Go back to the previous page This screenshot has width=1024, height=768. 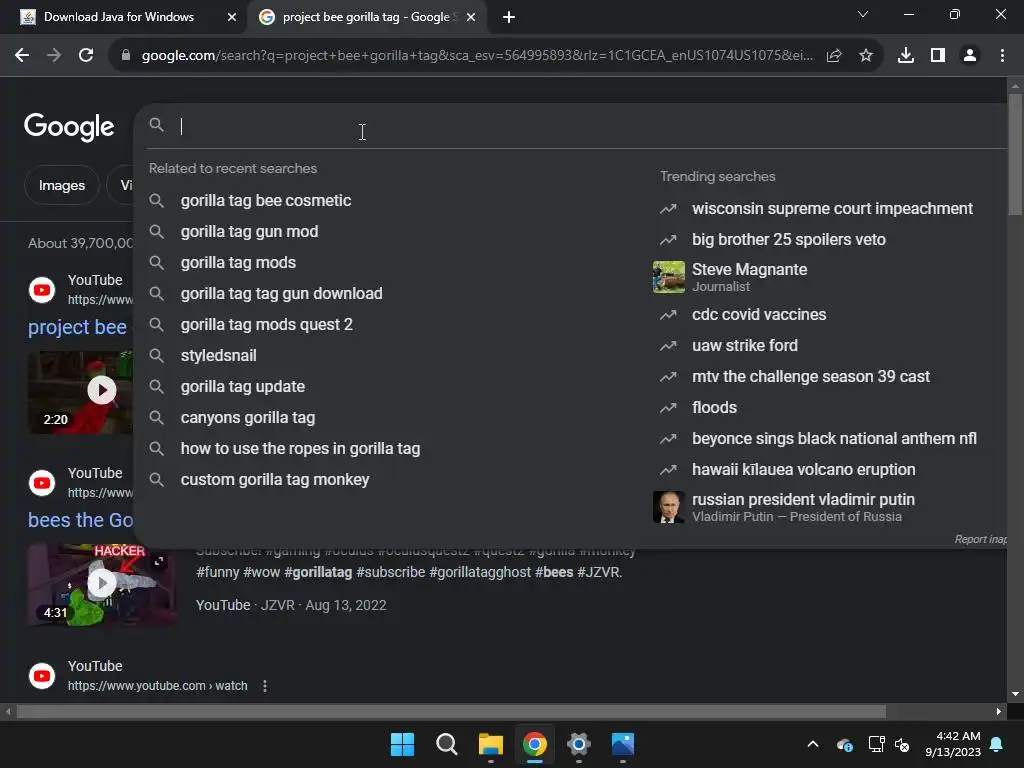pos(22,56)
